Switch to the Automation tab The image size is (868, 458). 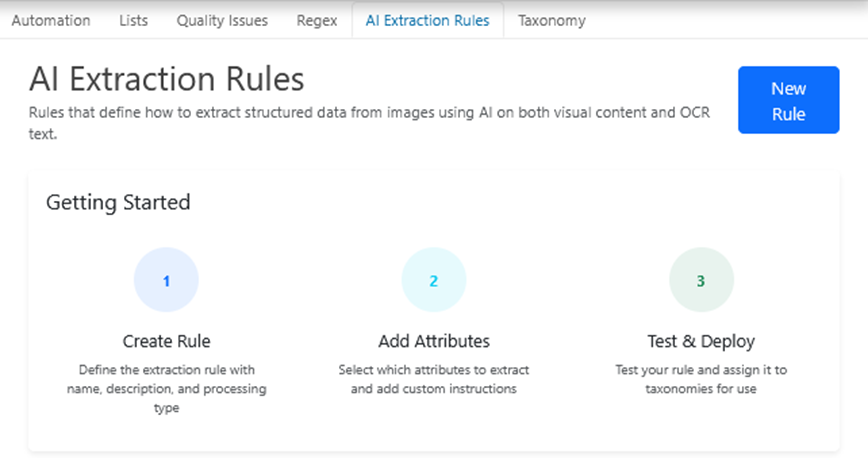pyautogui.click(x=51, y=20)
